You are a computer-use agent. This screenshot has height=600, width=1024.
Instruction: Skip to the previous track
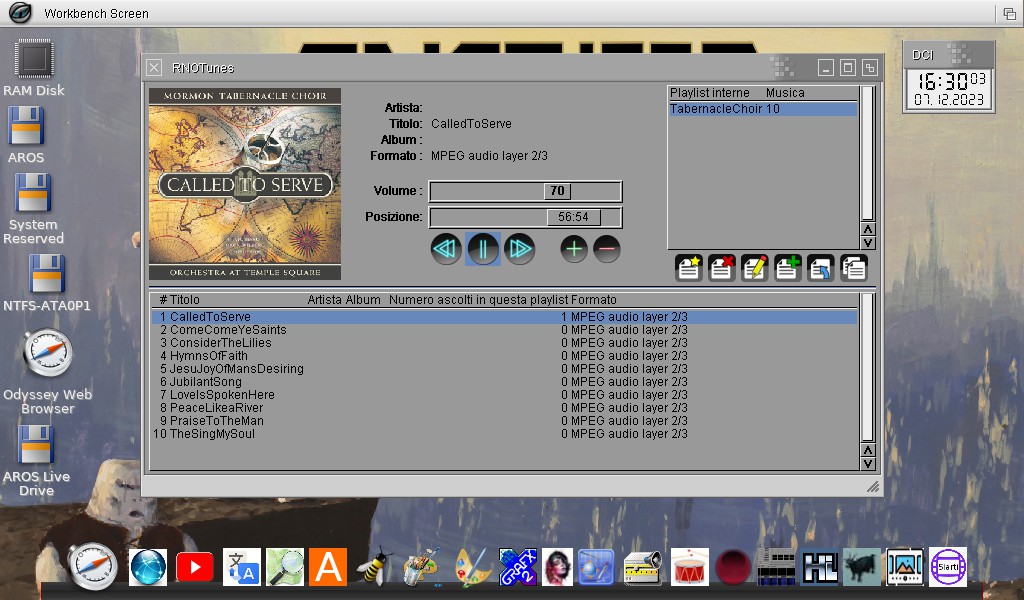click(446, 249)
